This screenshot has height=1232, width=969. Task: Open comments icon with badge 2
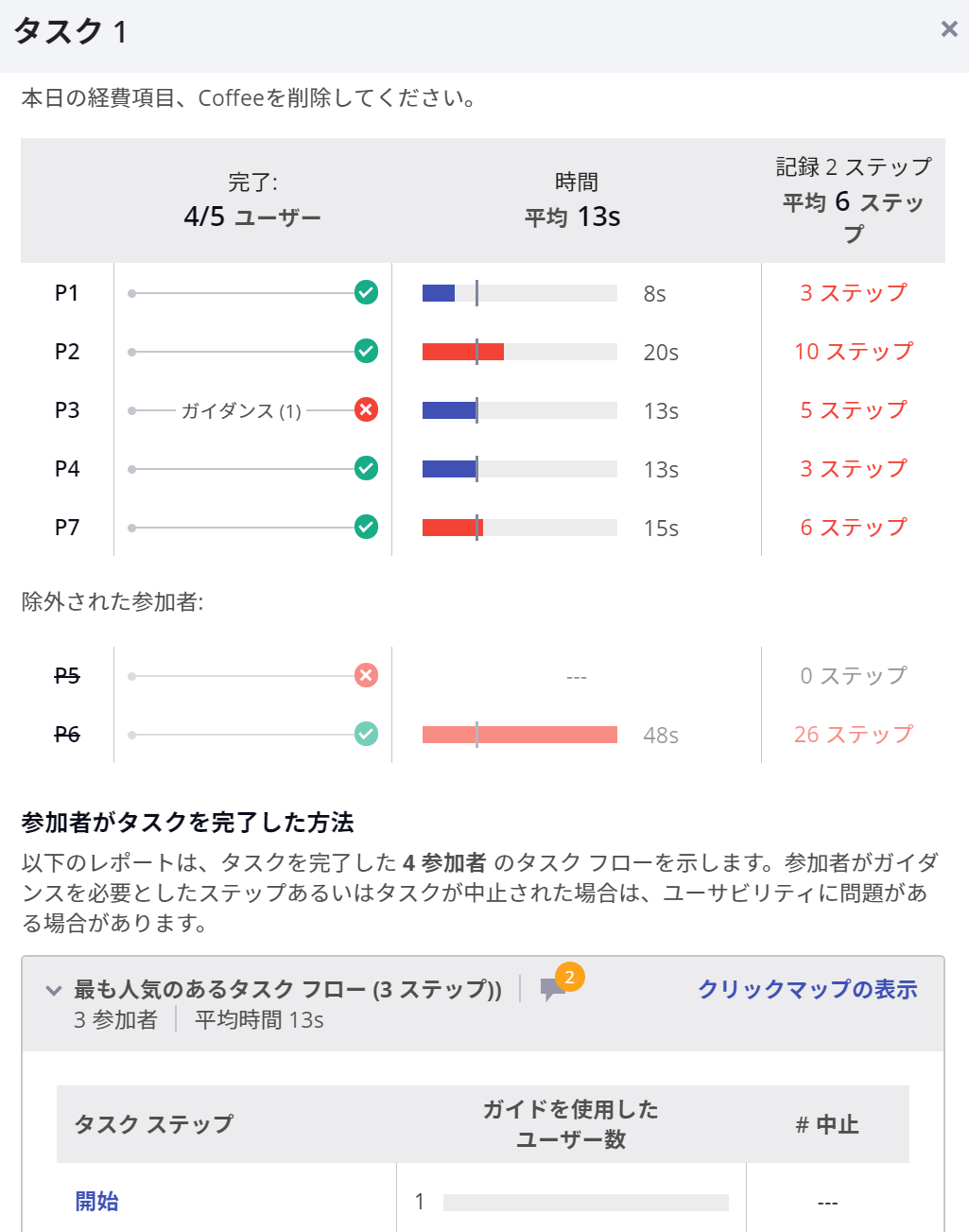click(x=553, y=990)
